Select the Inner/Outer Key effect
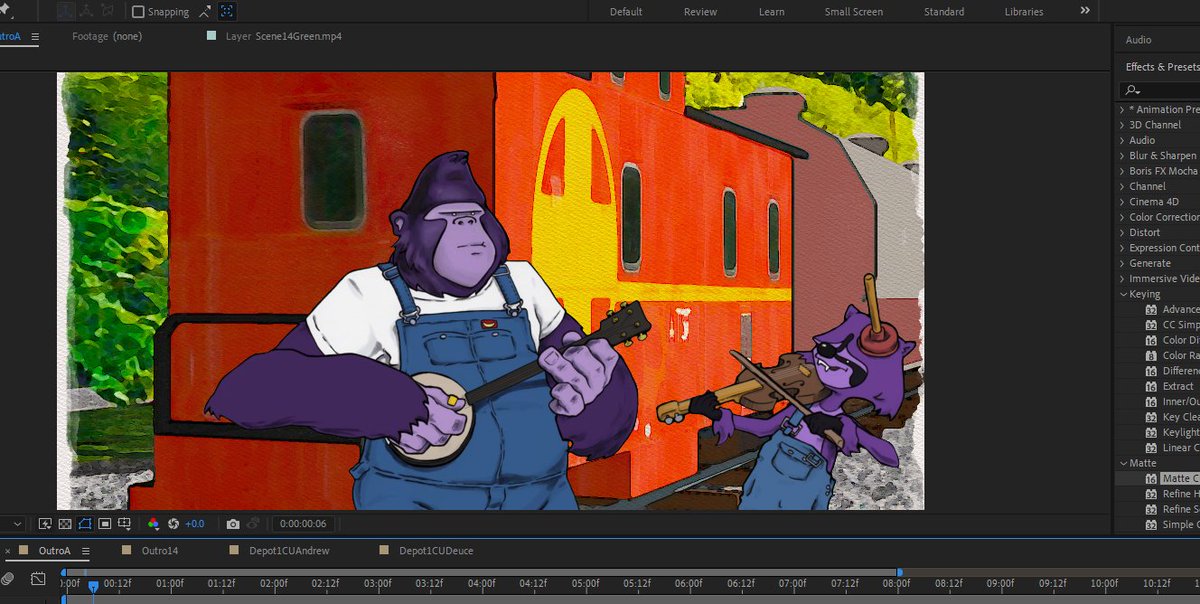Image resolution: width=1200 pixels, height=604 pixels. tap(1180, 401)
